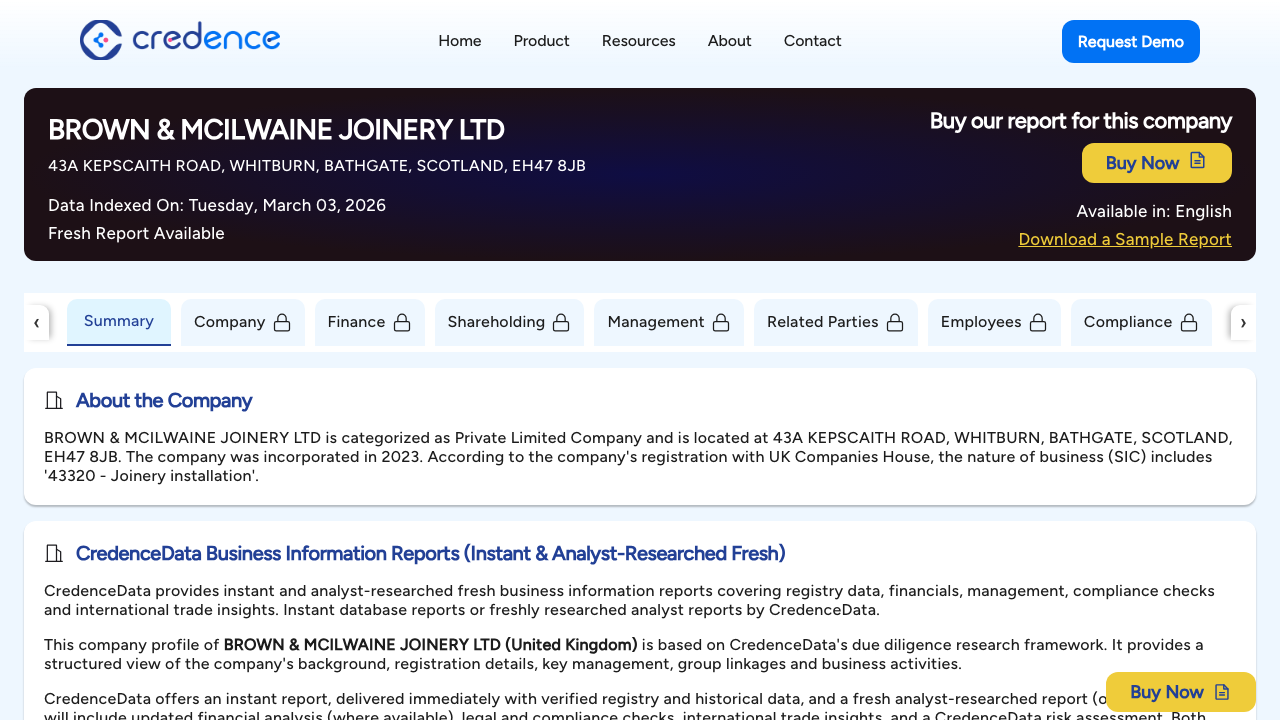Click the lock icon on Company tab
This screenshot has height=720, width=1280.
tap(284, 322)
